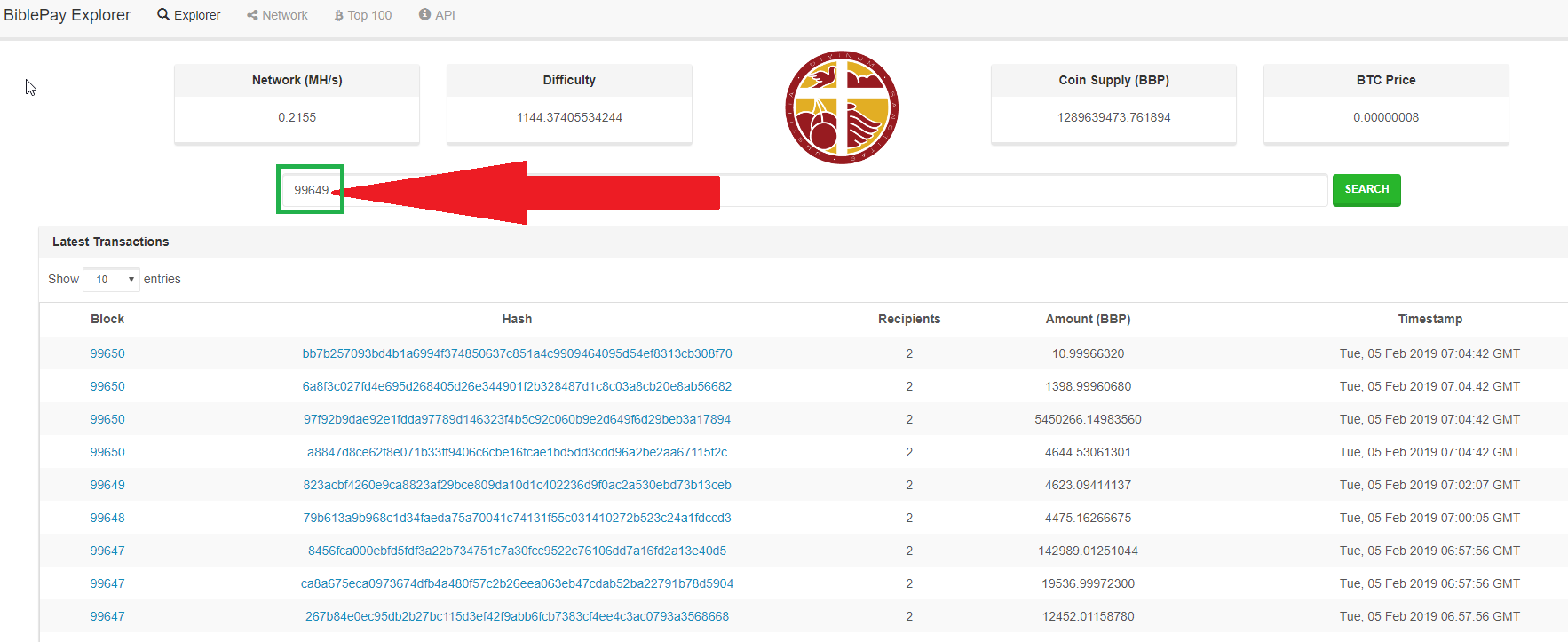Screen dimensions: 1568x642
Task: Click the green SEARCH button
Action: click(1366, 190)
